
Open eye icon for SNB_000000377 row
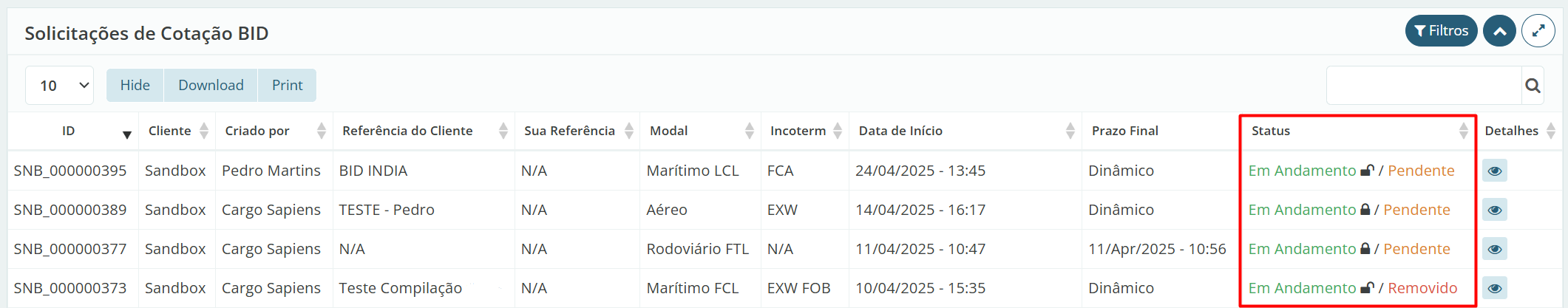tap(1494, 249)
